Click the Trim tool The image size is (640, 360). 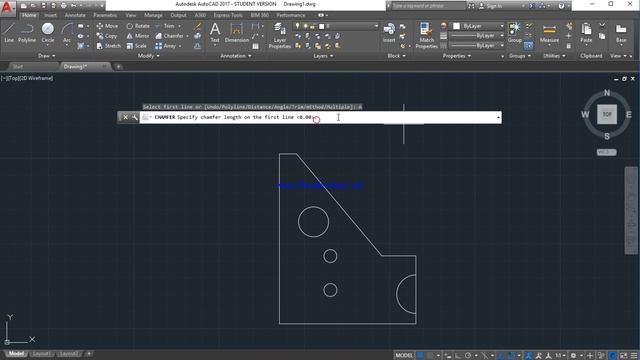pyautogui.click(x=165, y=26)
